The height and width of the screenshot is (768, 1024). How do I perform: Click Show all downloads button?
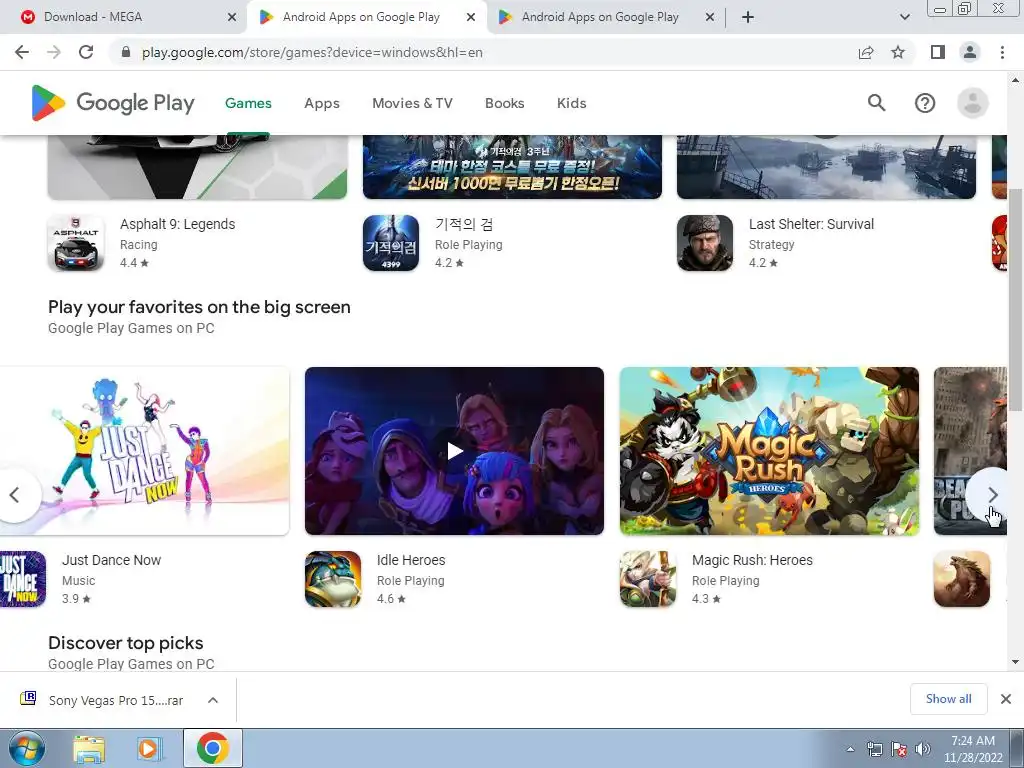[x=948, y=699]
